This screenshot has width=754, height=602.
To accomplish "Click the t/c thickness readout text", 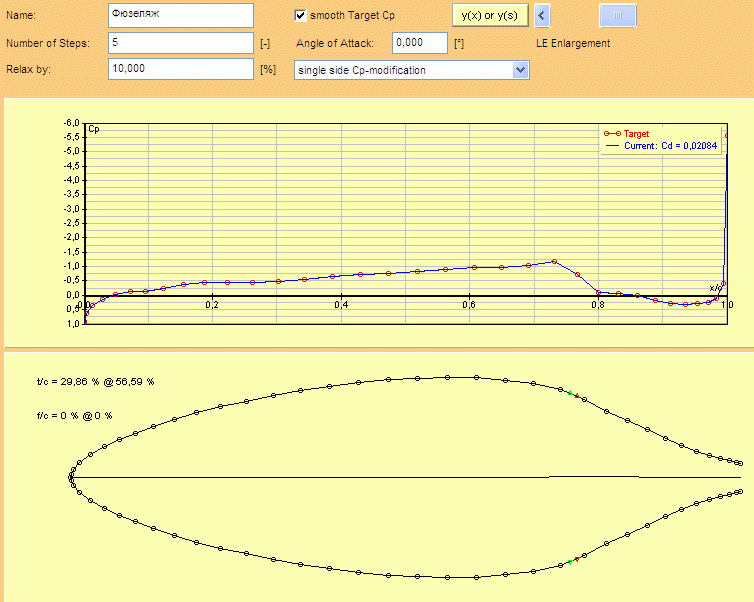I will tap(96, 382).
